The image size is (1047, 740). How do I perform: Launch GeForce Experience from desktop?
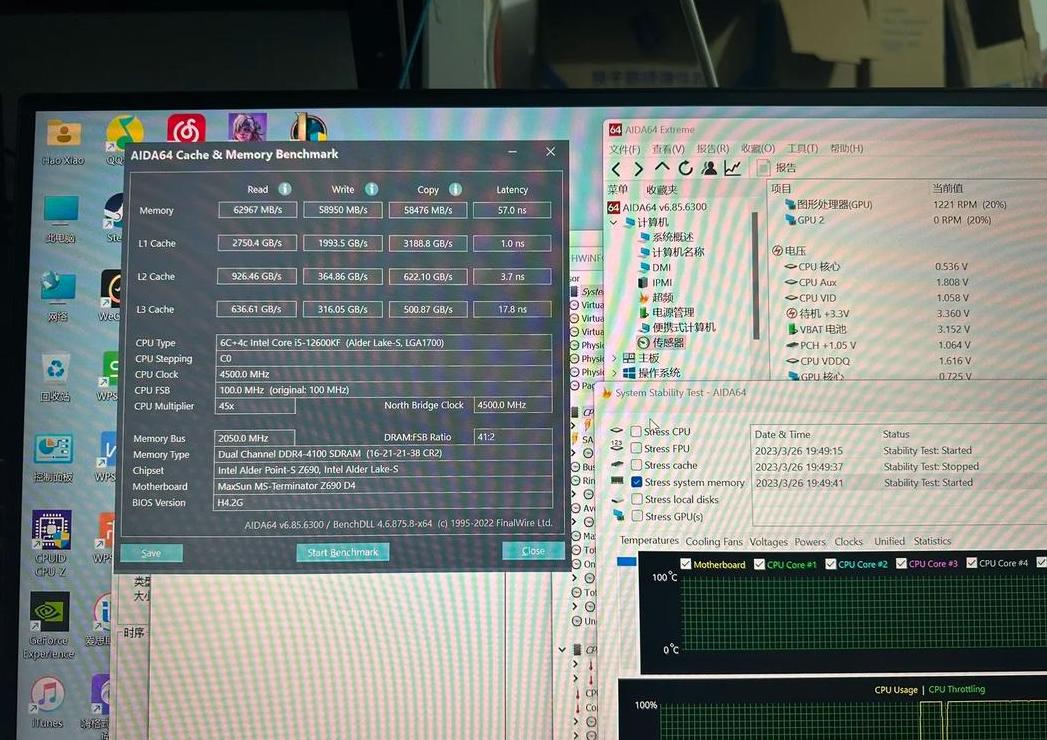coord(49,626)
